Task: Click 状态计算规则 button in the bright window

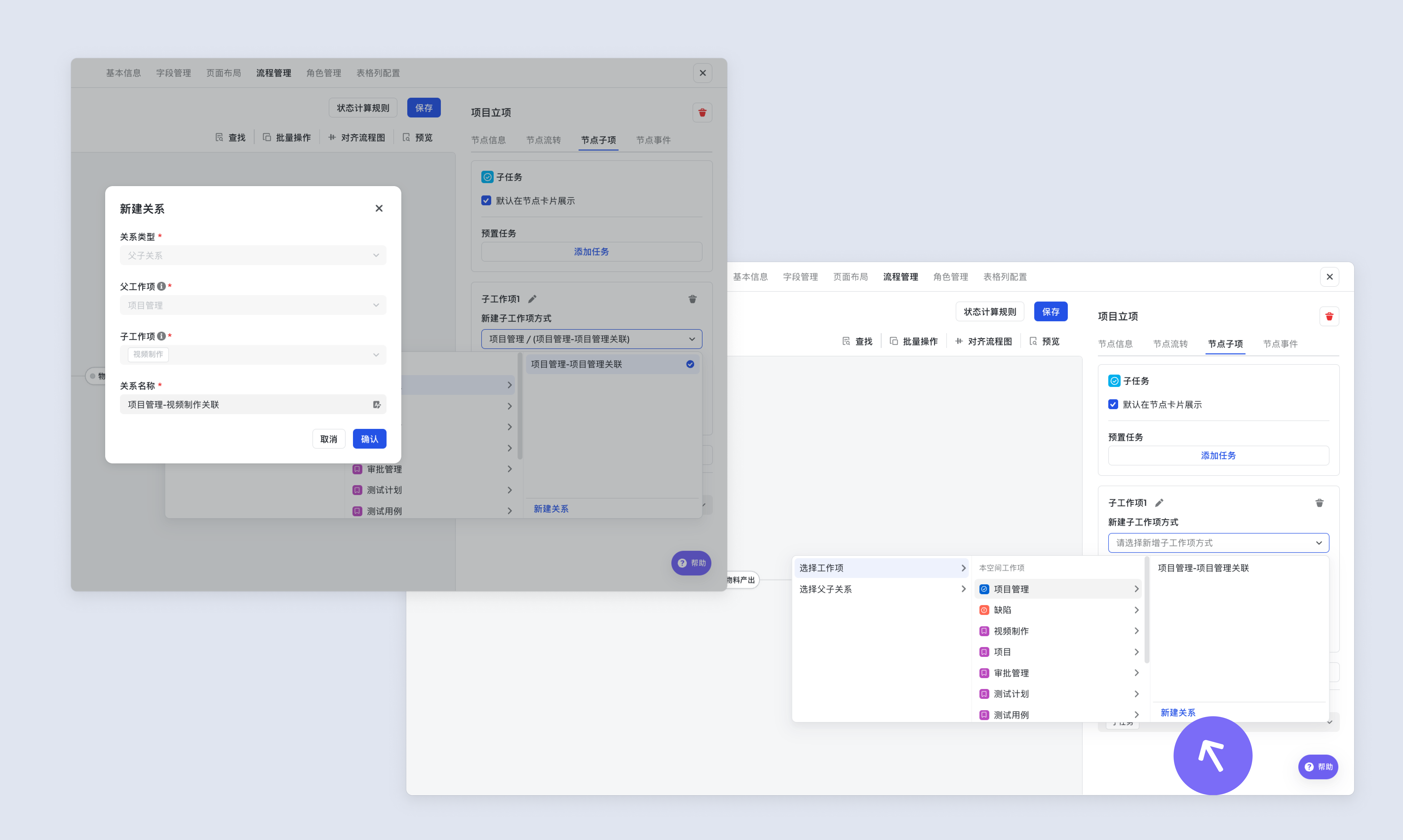Action: 990,312
